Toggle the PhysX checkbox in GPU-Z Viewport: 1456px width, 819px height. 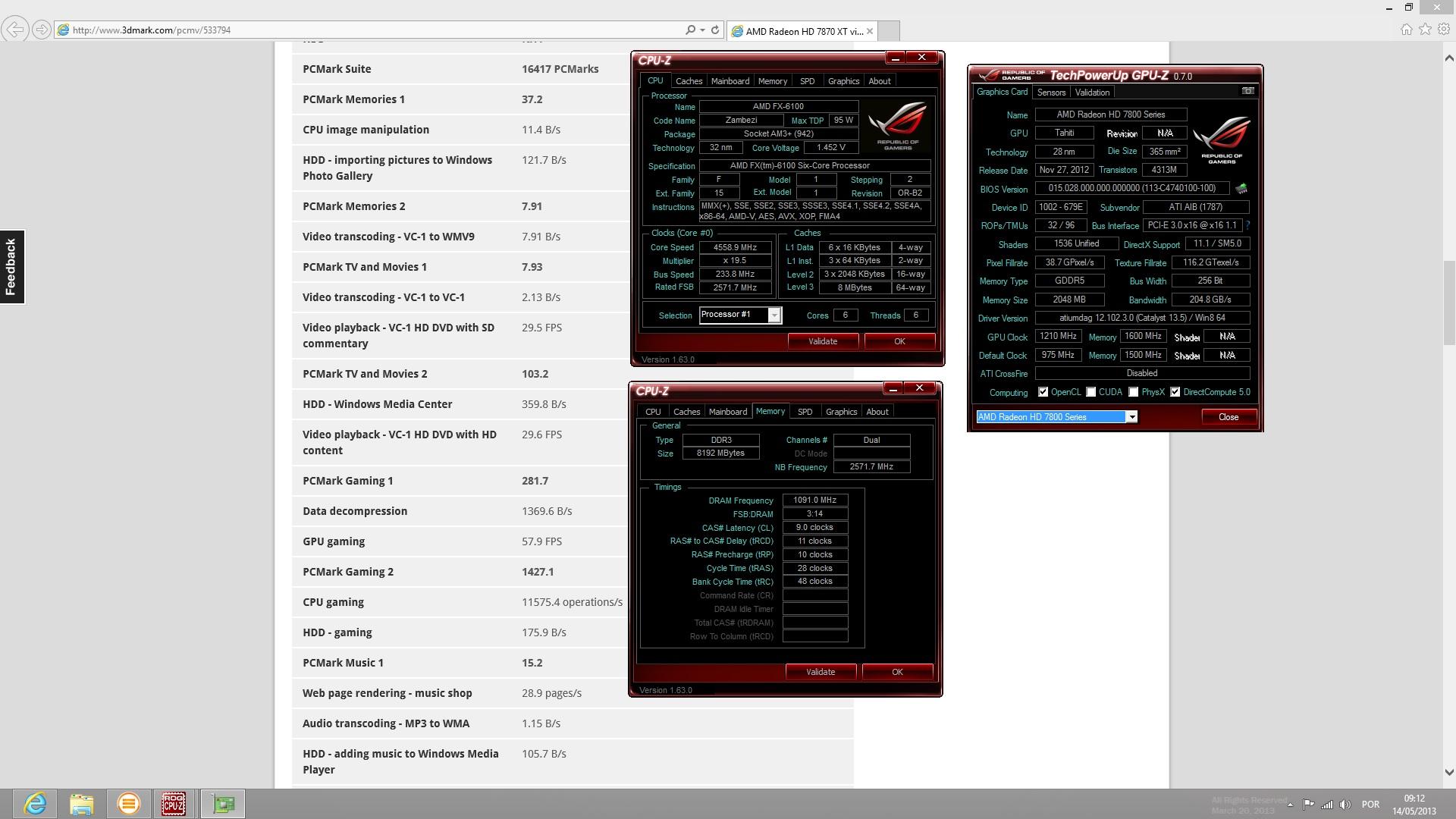pos(1133,392)
